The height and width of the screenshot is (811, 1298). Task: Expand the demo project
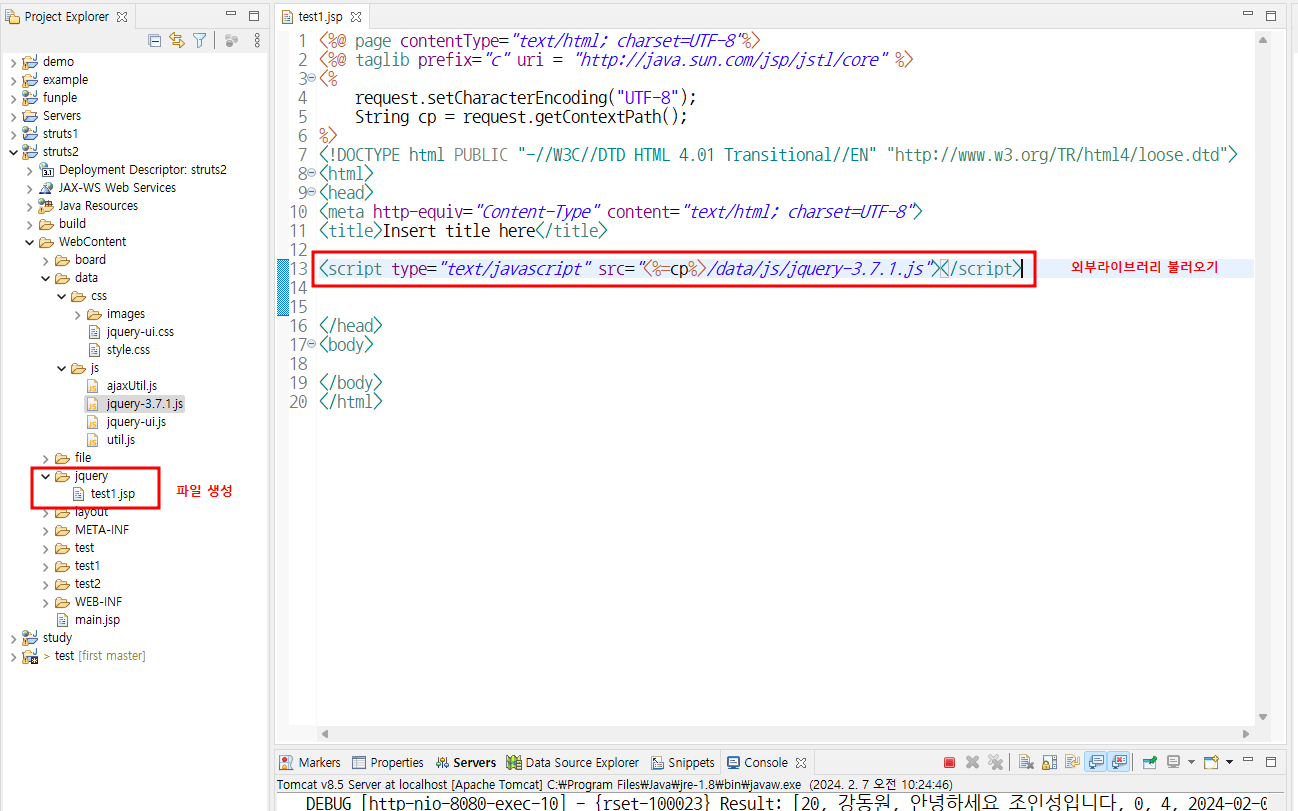13,62
